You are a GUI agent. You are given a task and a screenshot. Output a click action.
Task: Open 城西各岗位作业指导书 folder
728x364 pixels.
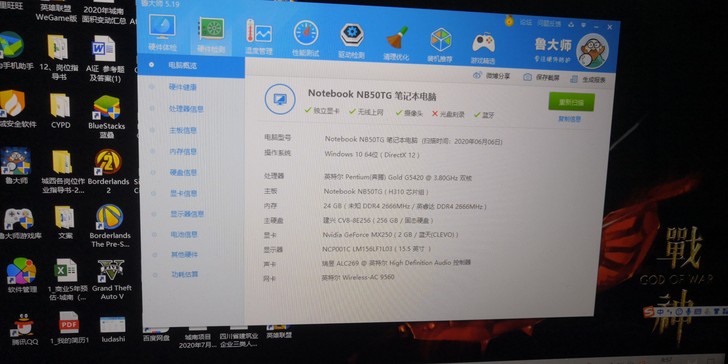click(62, 171)
